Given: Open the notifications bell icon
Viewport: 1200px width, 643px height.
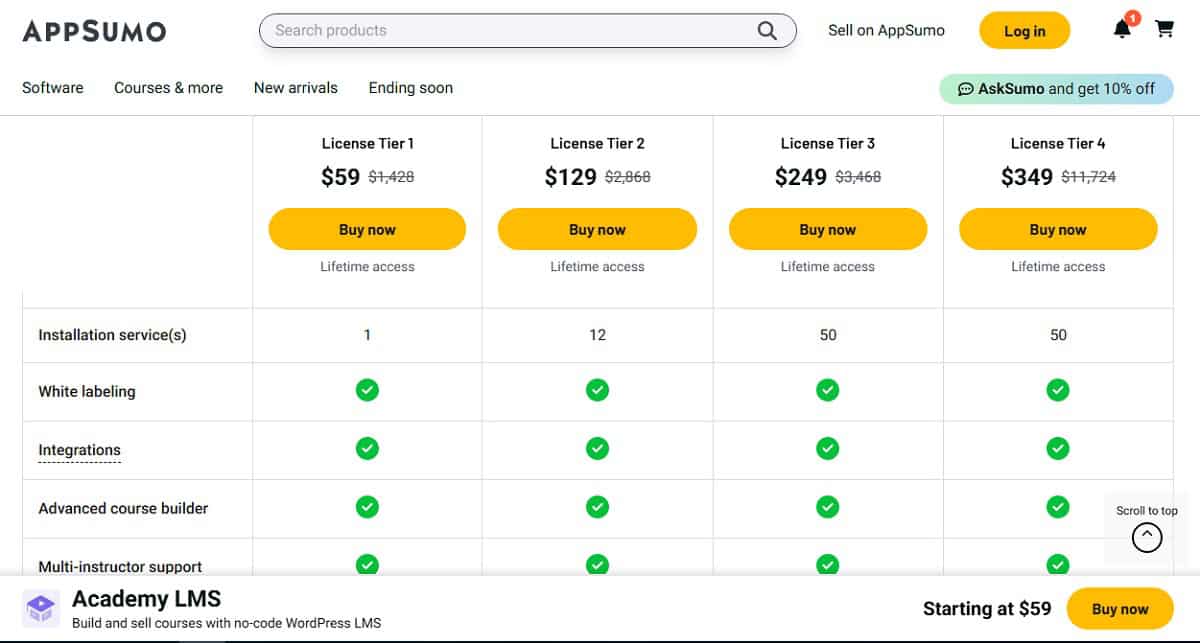Looking at the screenshot, I should [x=1123, y=29].
